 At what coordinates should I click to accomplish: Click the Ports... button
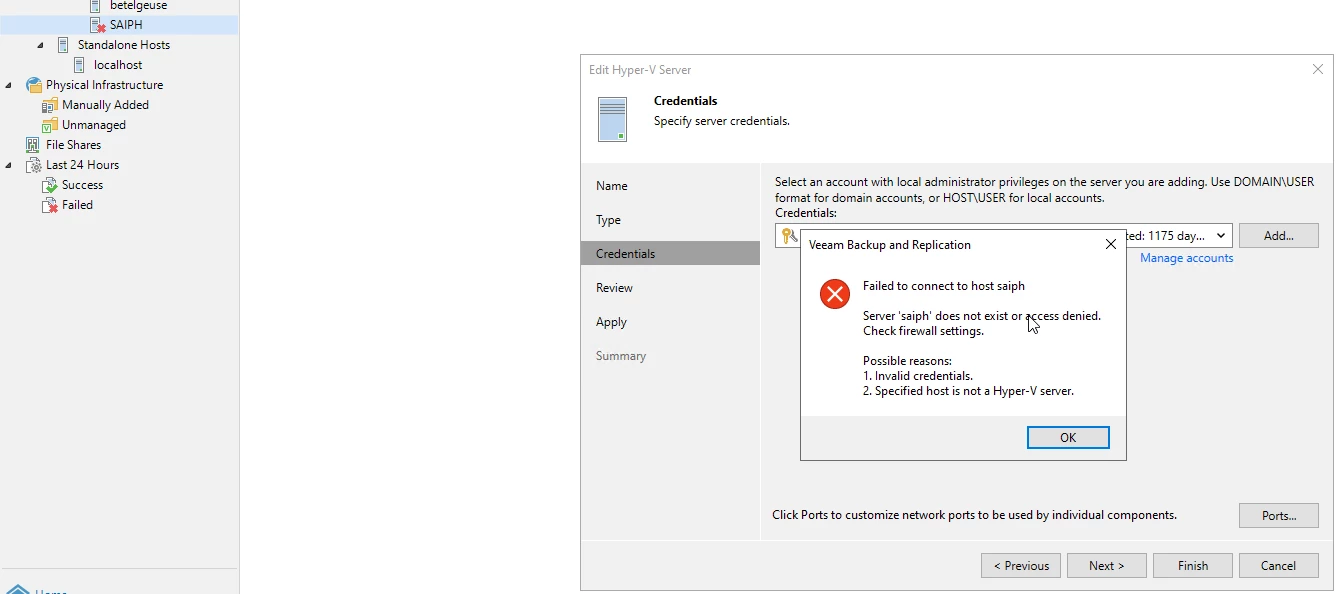(1278, 516)
